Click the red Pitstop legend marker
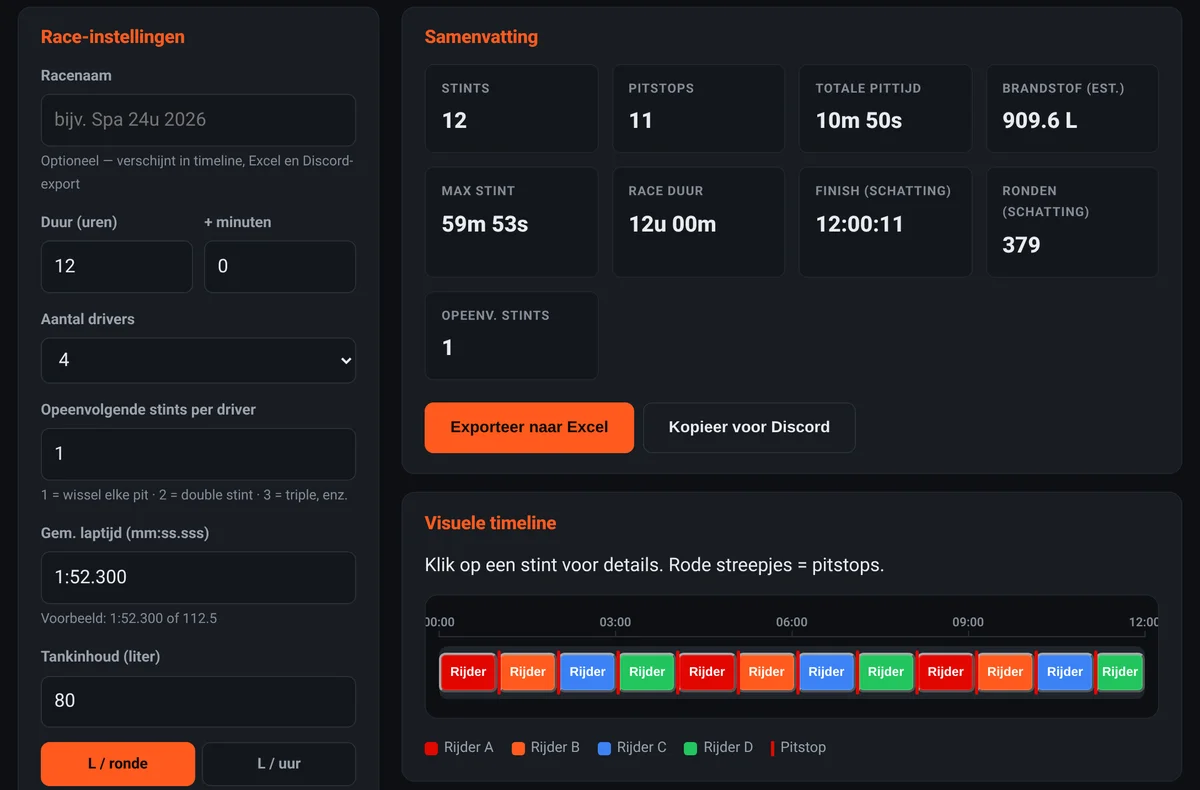Screen dimensions: 1200x790 coord(772,748)
